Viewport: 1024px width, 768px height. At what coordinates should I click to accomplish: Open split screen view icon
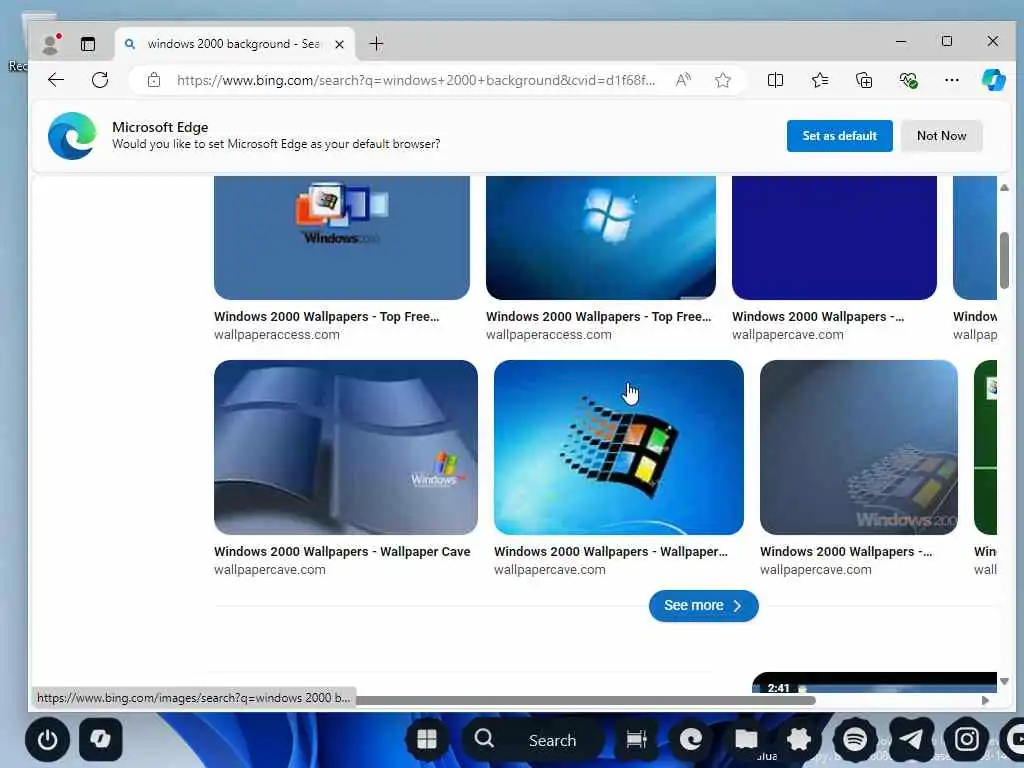pyautogui.click(x=775, y=80)
